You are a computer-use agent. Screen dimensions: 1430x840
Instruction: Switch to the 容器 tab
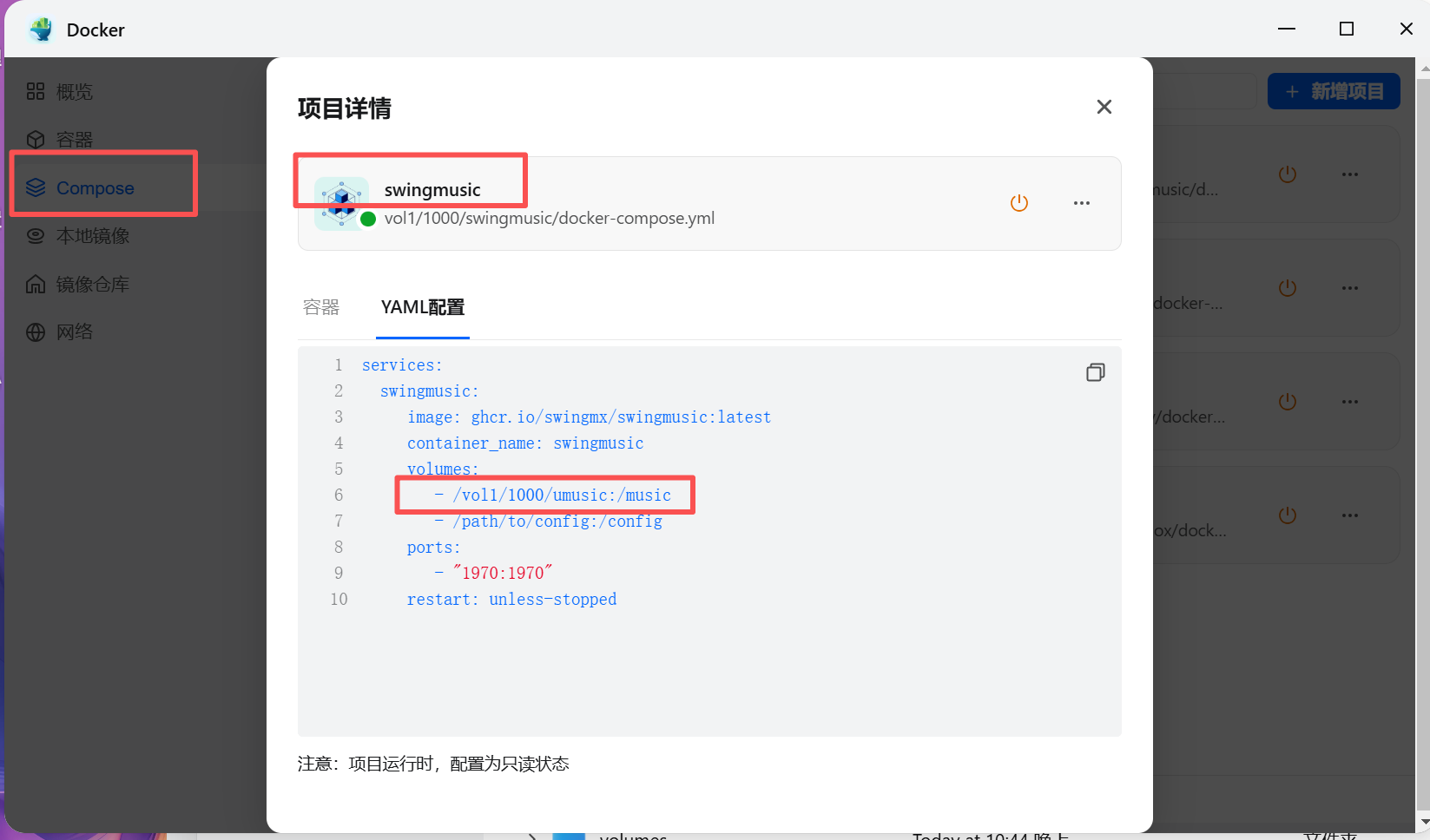(321, 307)
